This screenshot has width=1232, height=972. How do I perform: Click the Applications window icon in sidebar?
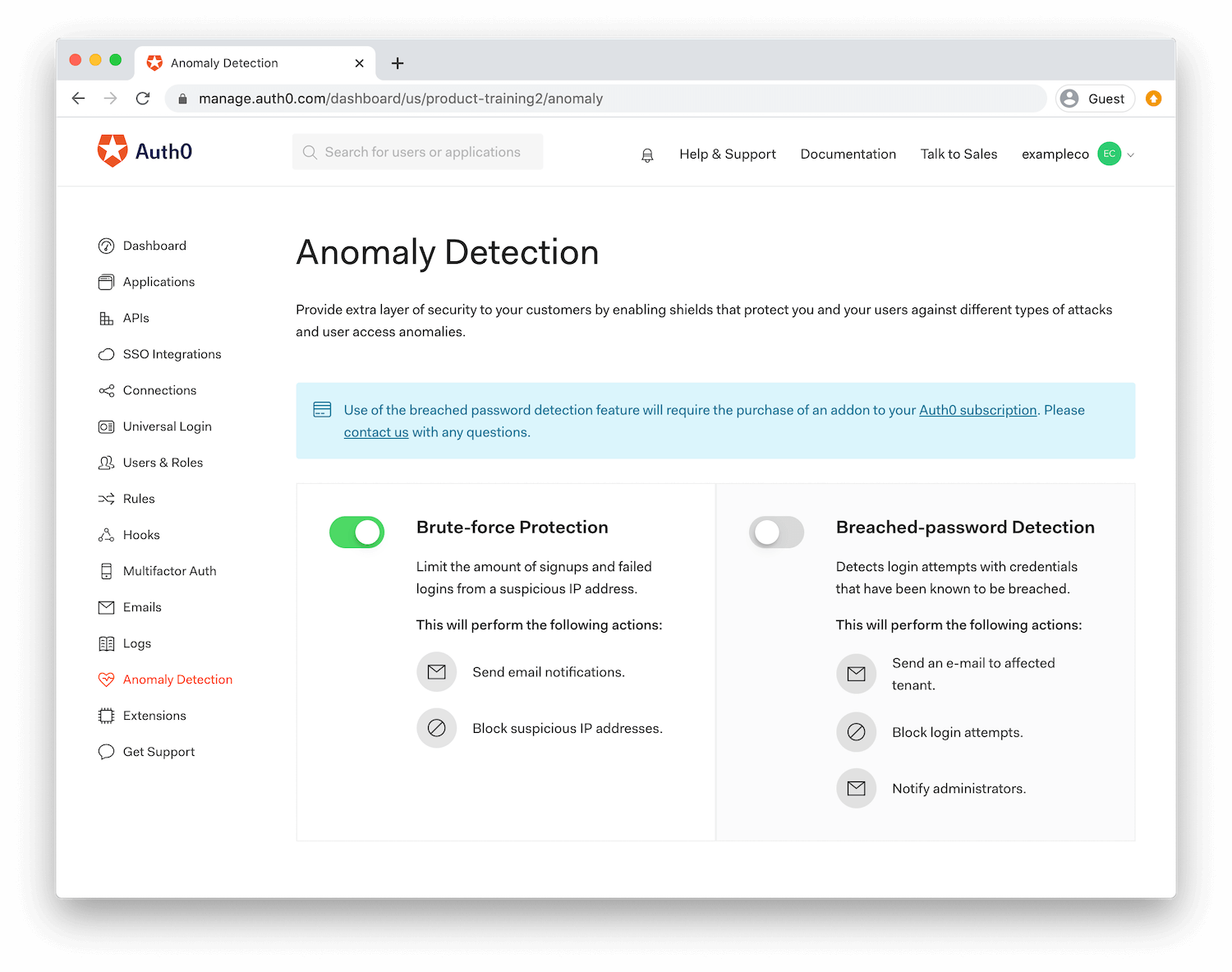pos(106,282)
